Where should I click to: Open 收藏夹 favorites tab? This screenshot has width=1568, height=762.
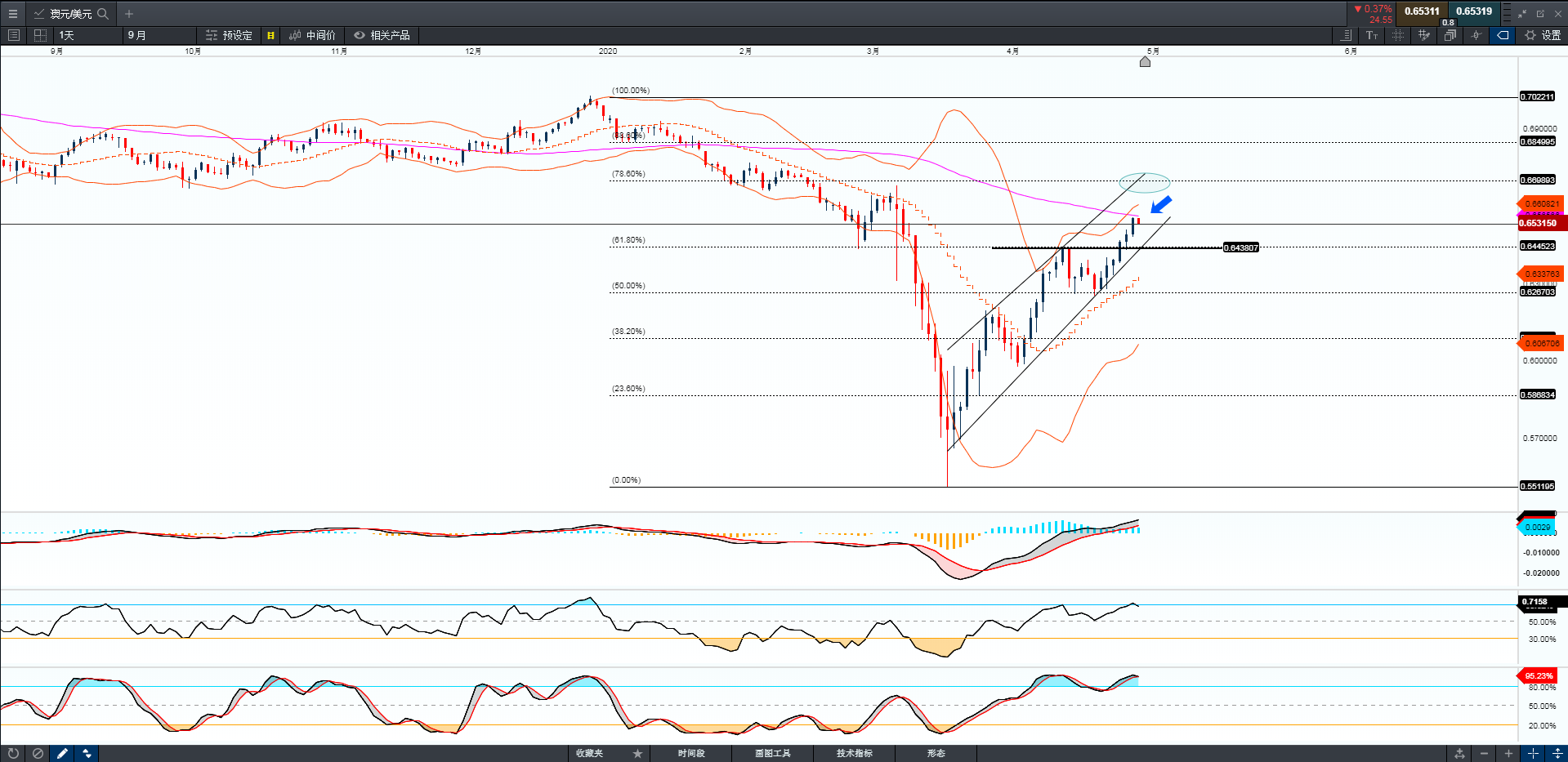tap(589, 753)
